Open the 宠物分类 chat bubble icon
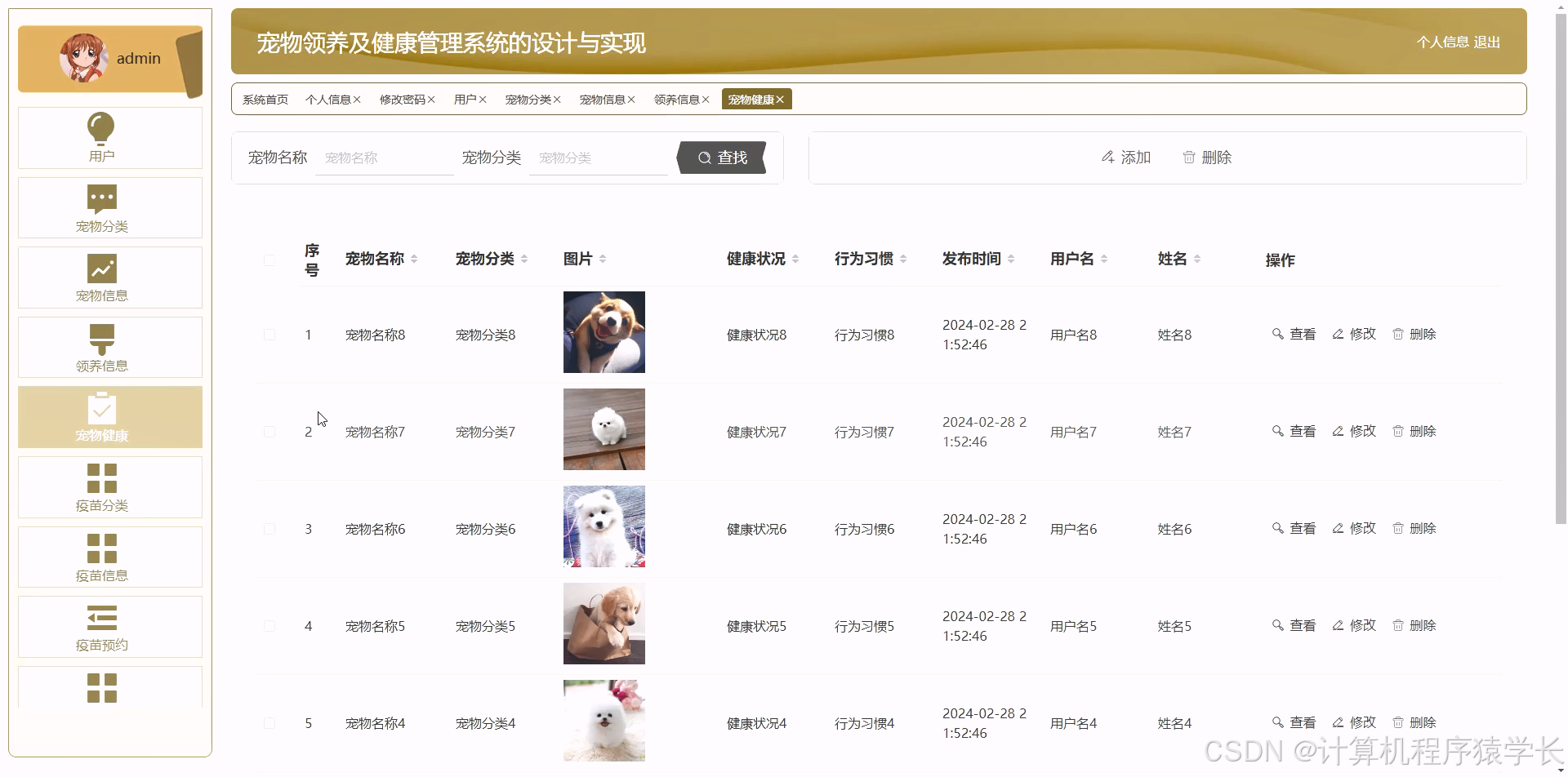Viewport: 1568px width, 777px height. click(x=101, y=198)
